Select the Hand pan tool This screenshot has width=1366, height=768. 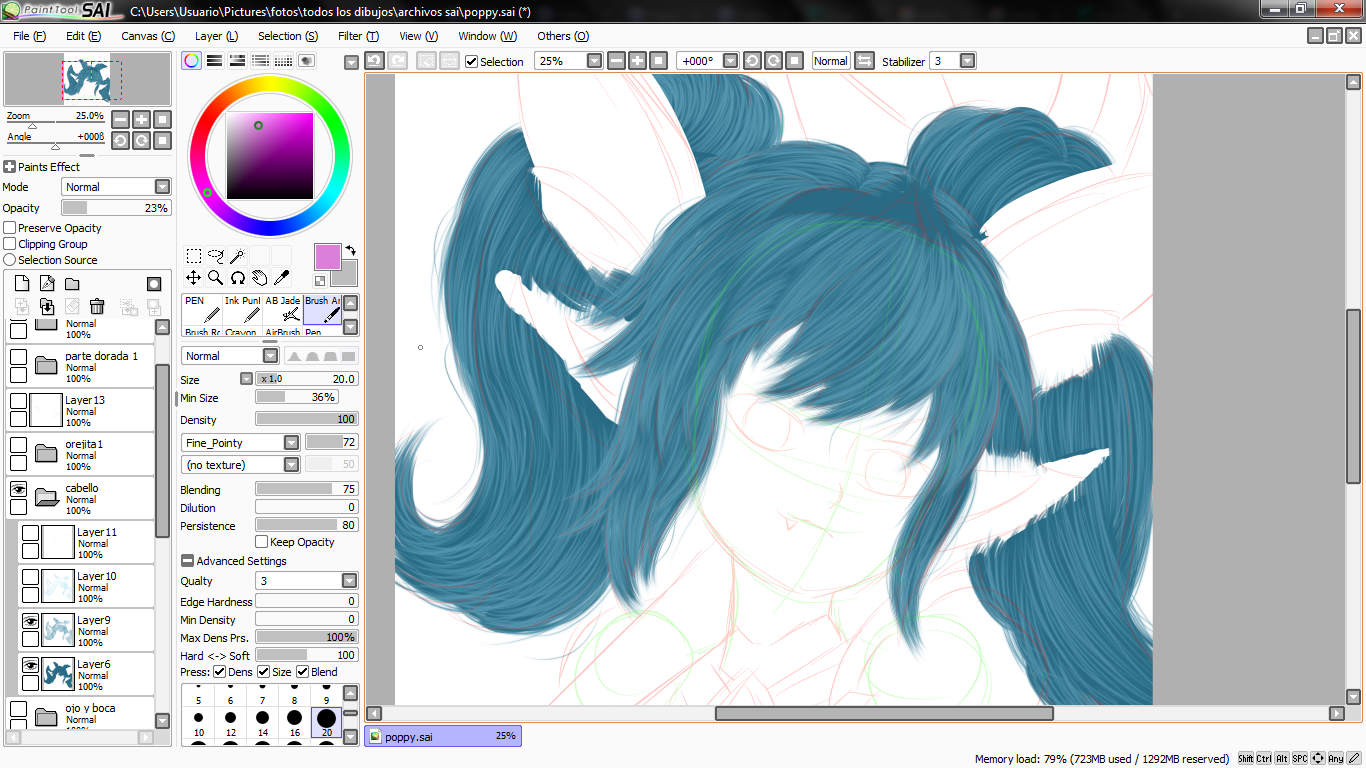point(259,277)
